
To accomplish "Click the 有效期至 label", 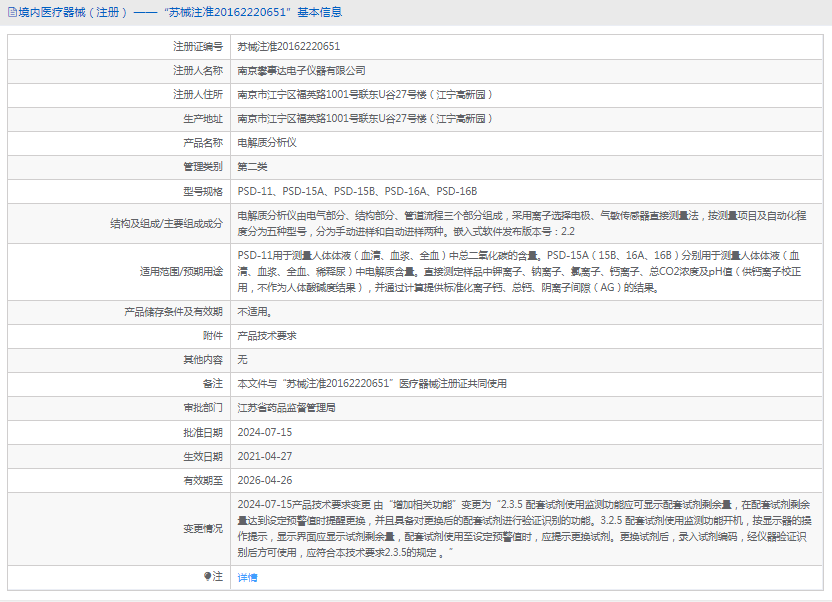I will point(203,481).
